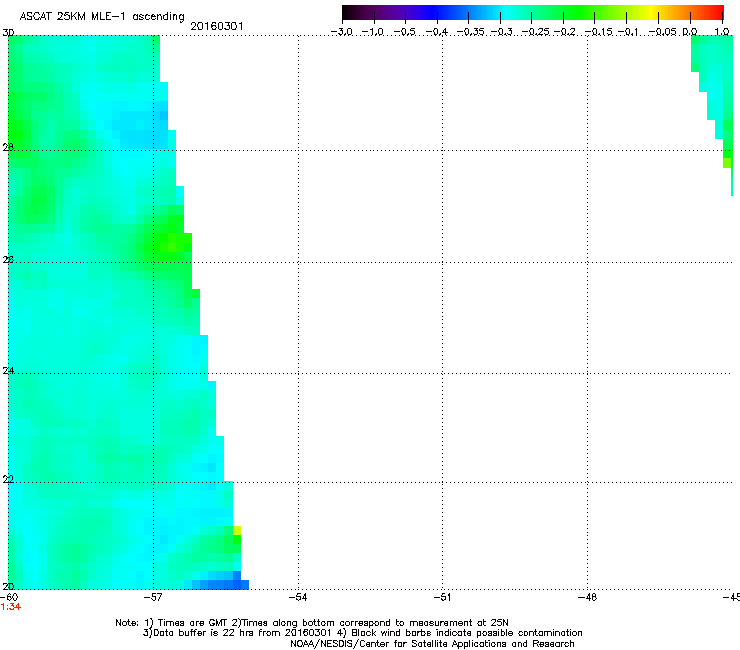Click the -0.2 color scale label
Screen dimensions: 740x650
564,32
